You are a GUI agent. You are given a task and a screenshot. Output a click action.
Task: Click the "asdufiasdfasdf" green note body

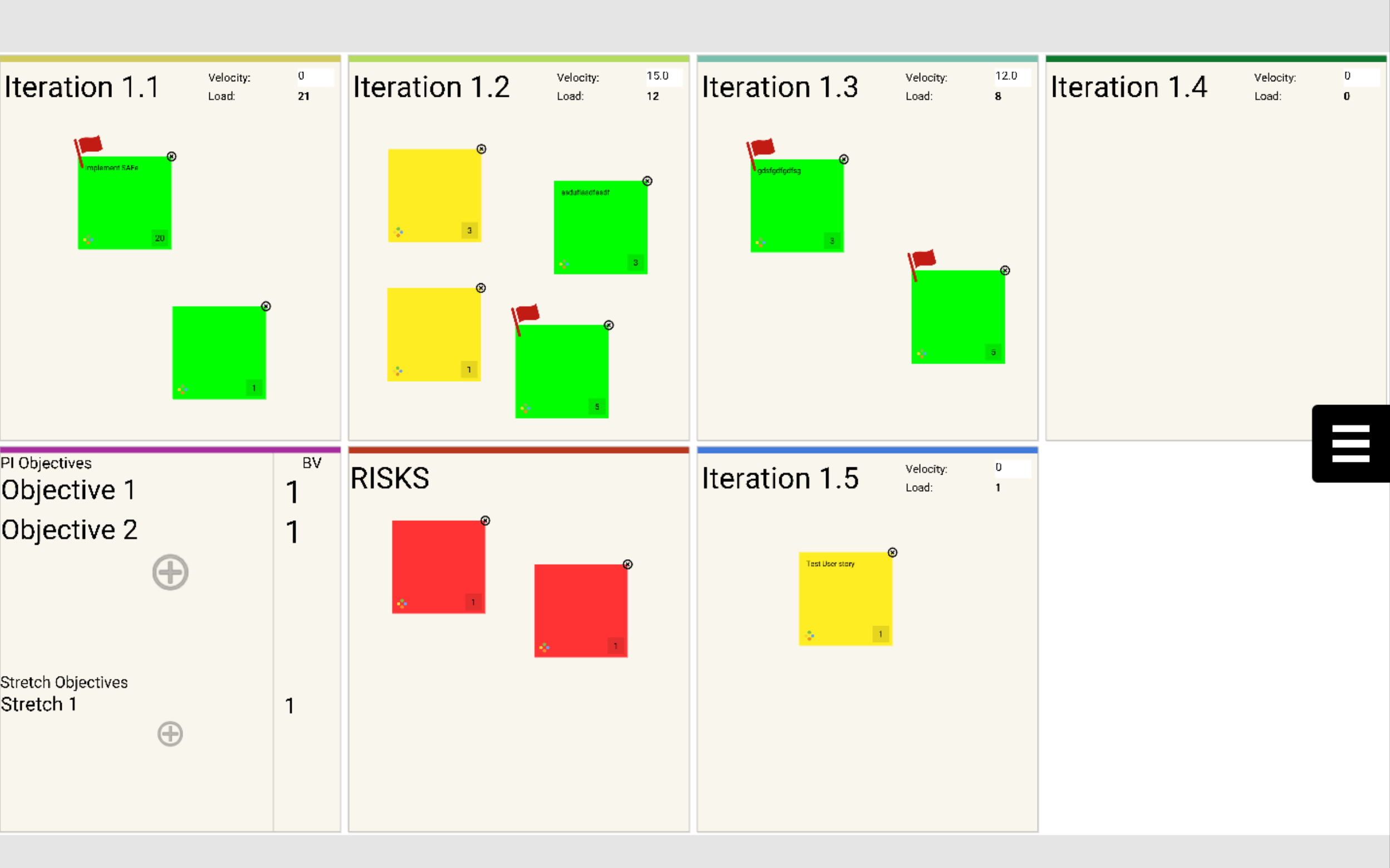click(x=600, y=230)
